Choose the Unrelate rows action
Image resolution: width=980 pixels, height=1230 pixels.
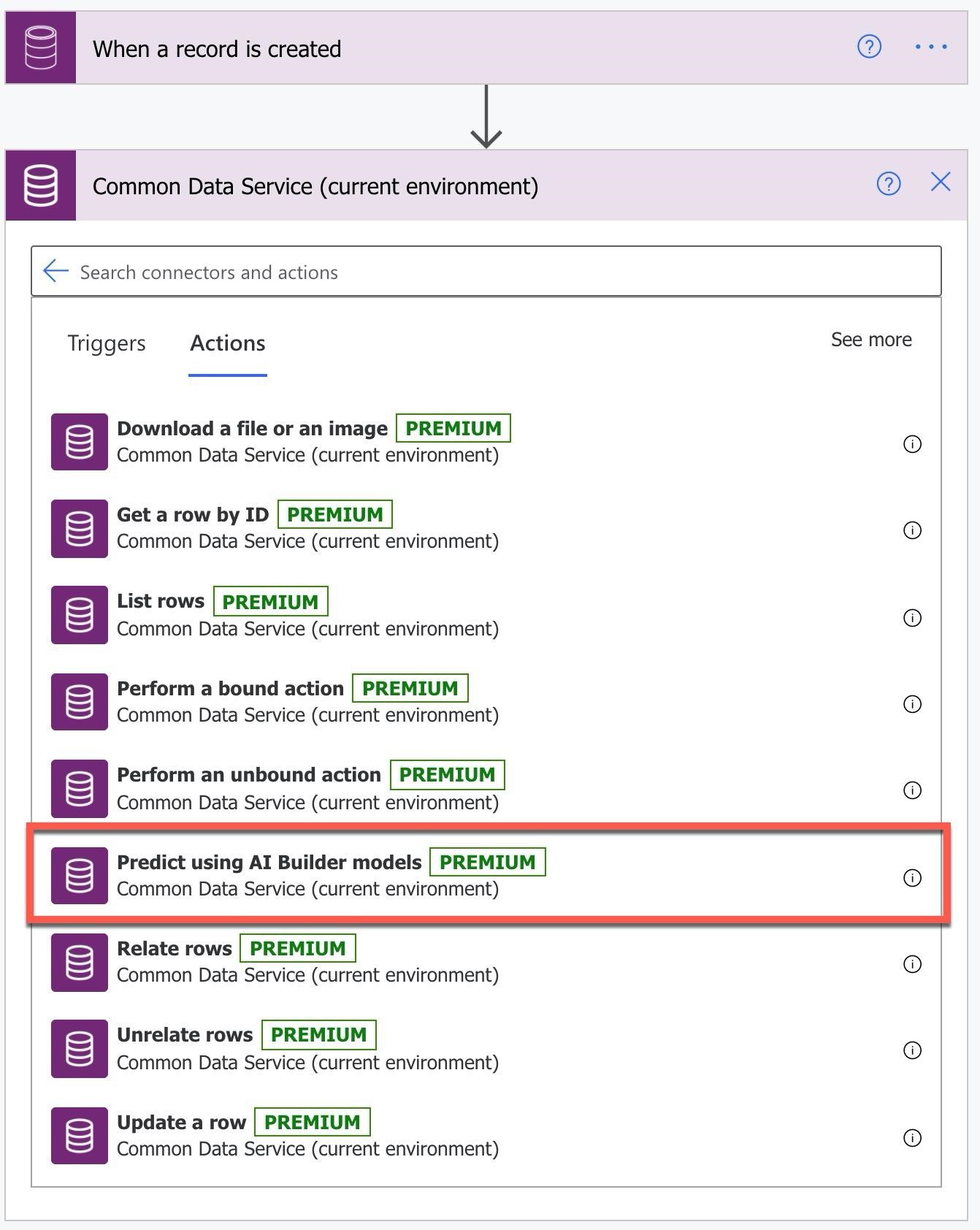(x=486, y=1049)
